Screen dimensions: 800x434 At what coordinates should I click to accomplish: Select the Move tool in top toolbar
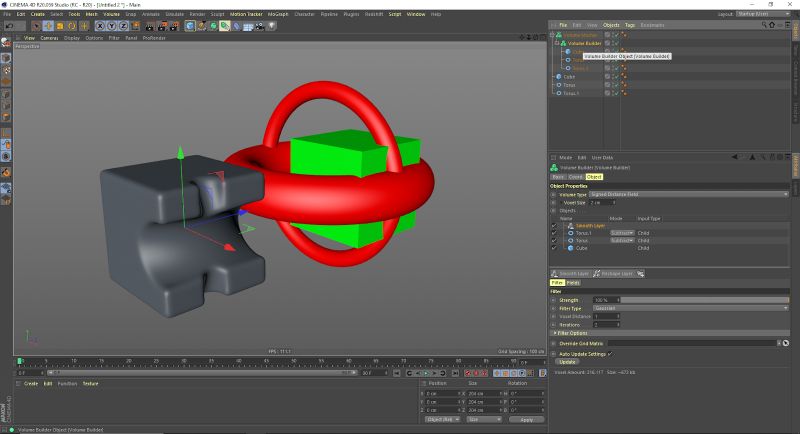49,26
